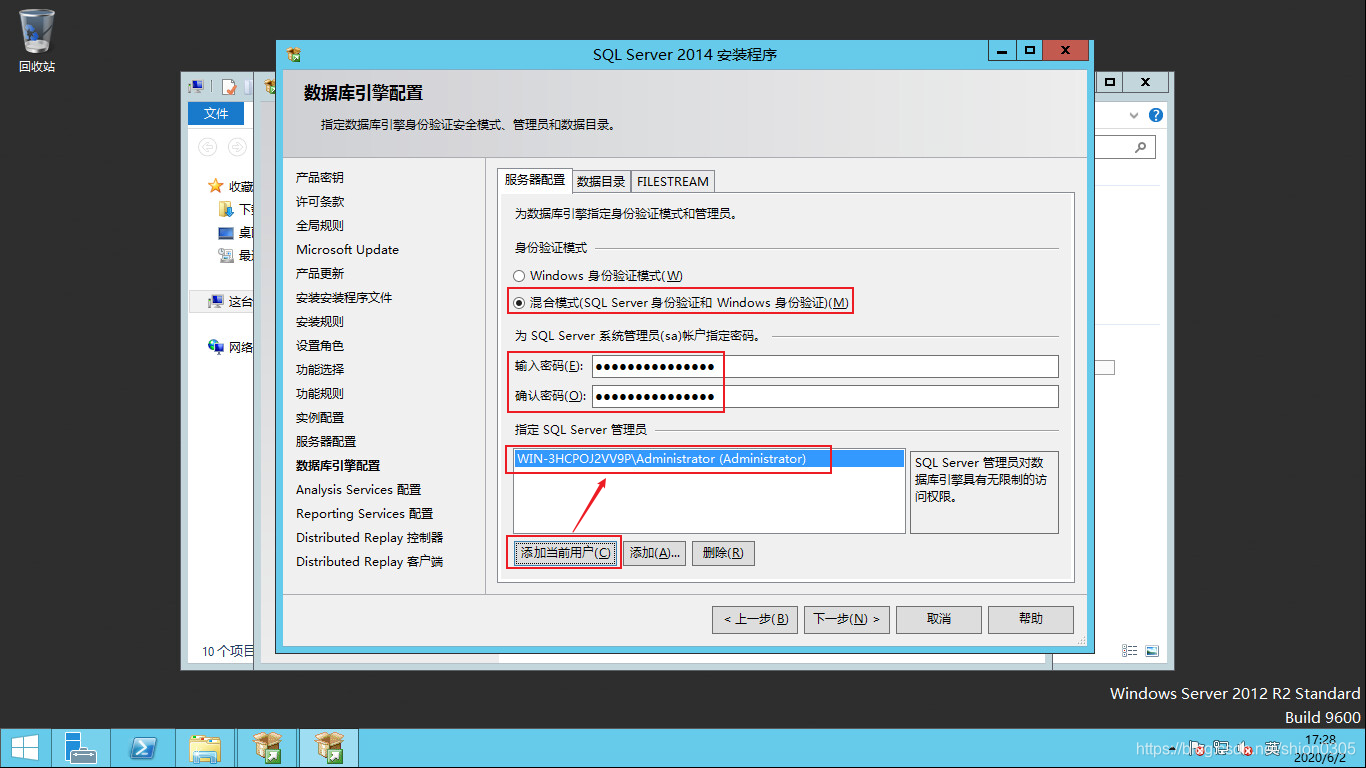
Task: Click the speaker volume tray icon
Action: (1244, 747)
